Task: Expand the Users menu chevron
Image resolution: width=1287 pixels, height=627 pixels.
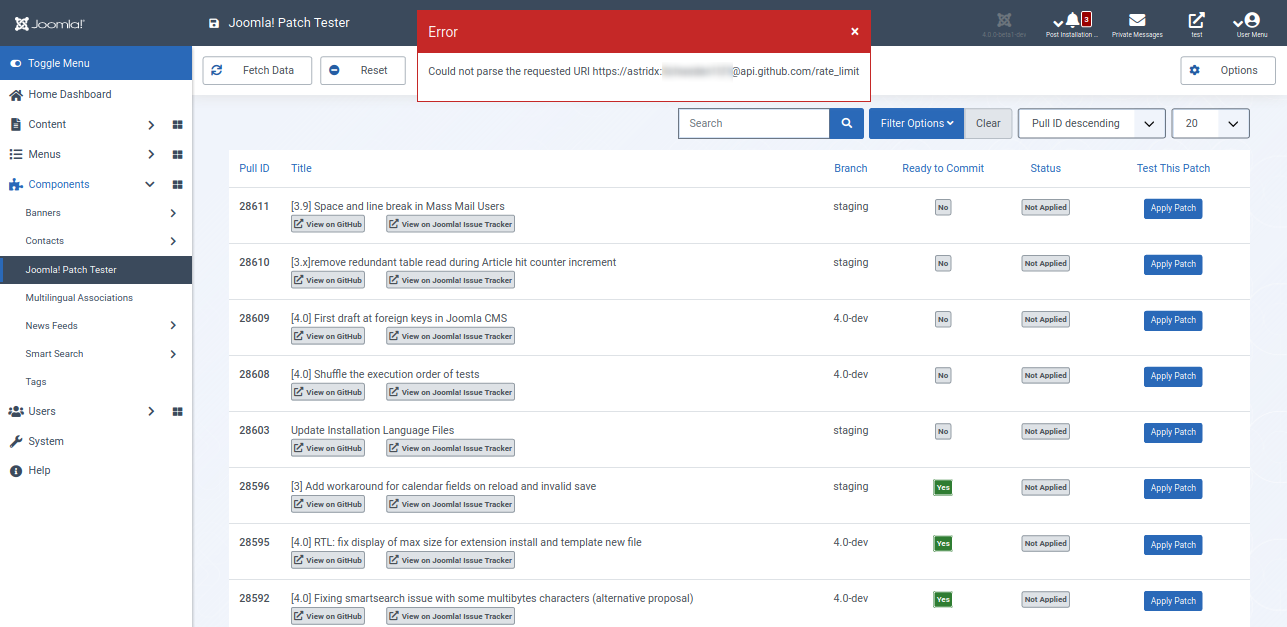Action: [x=151, y=411]
